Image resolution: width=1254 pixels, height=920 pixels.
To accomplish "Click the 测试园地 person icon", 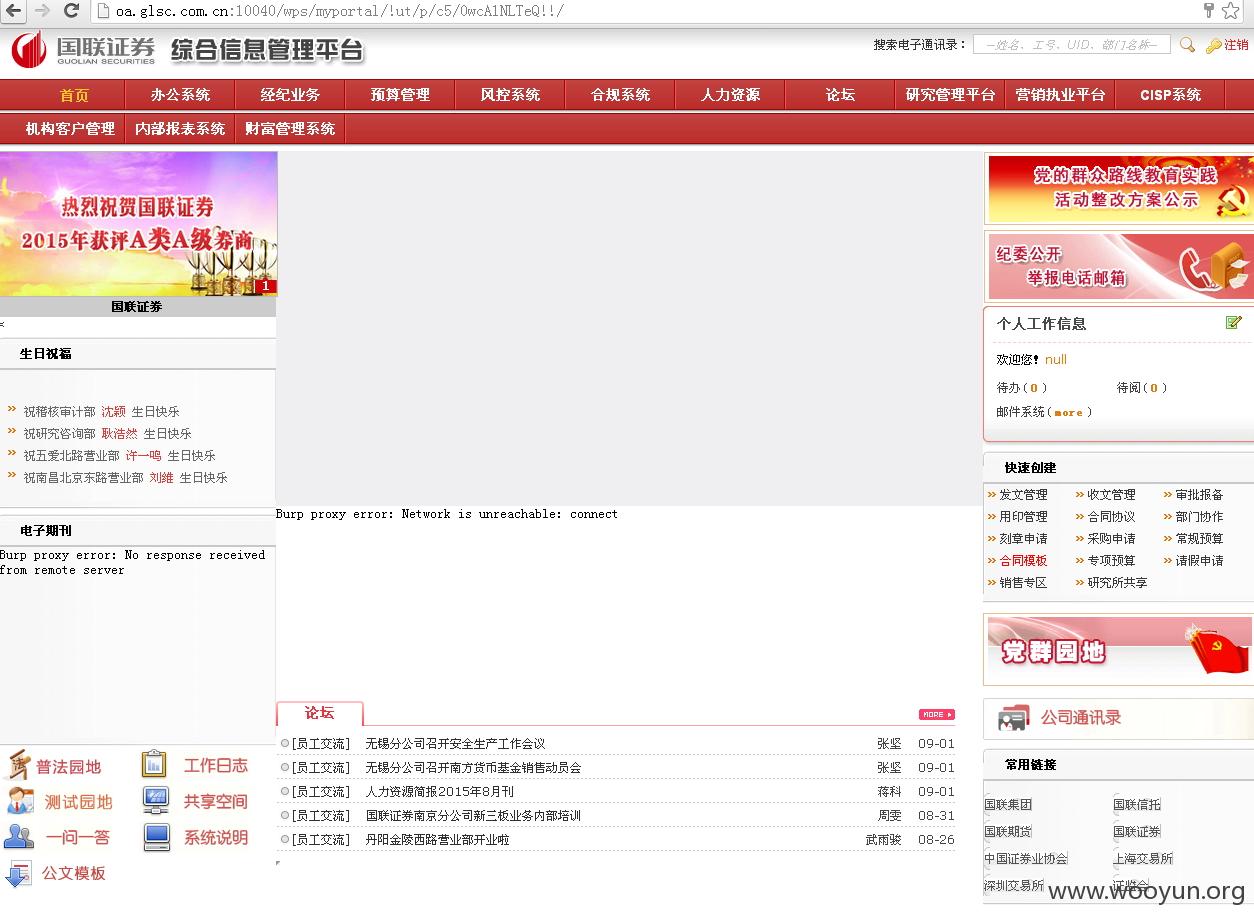I will coord(20,802).
